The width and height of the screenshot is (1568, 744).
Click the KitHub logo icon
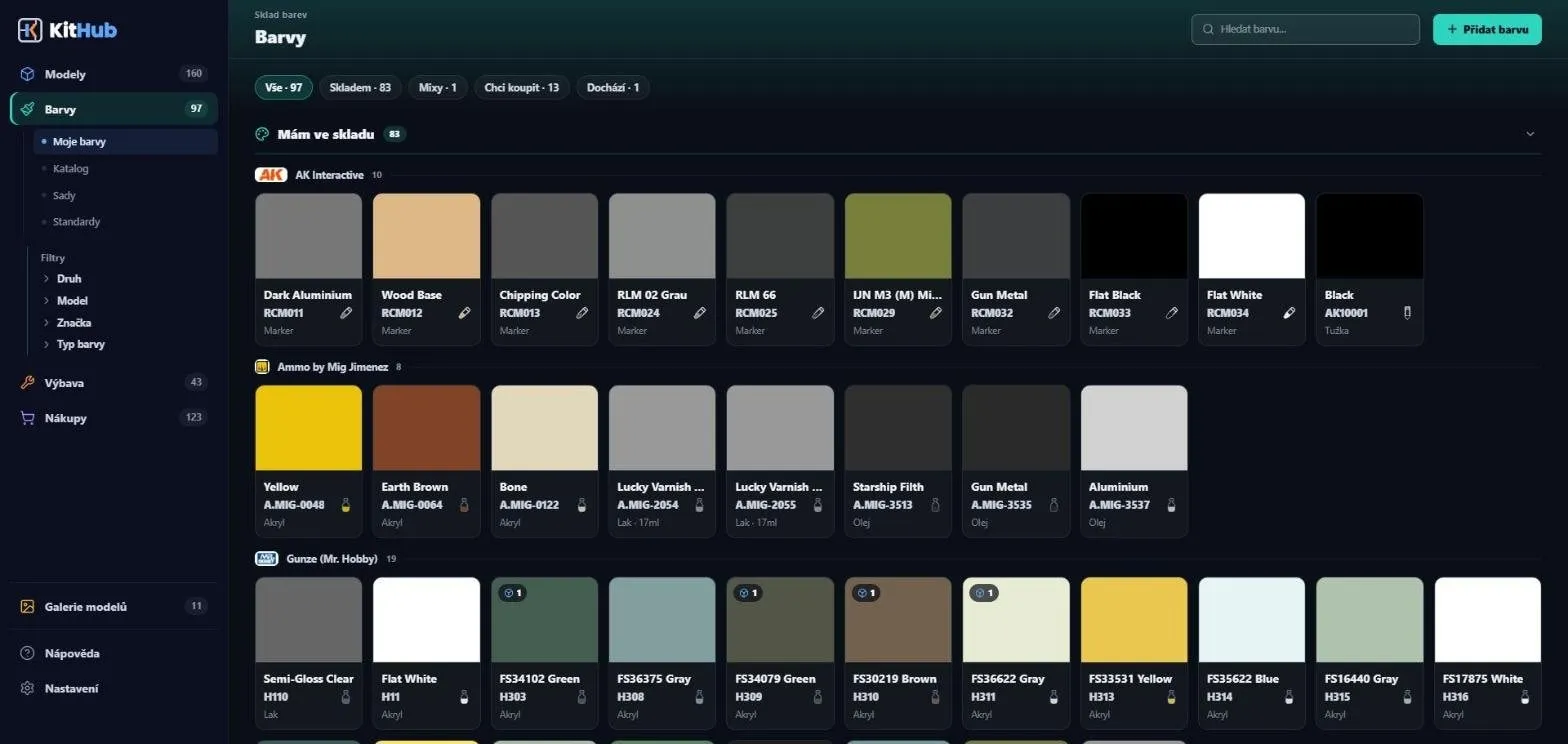click(x=30, y=30)
